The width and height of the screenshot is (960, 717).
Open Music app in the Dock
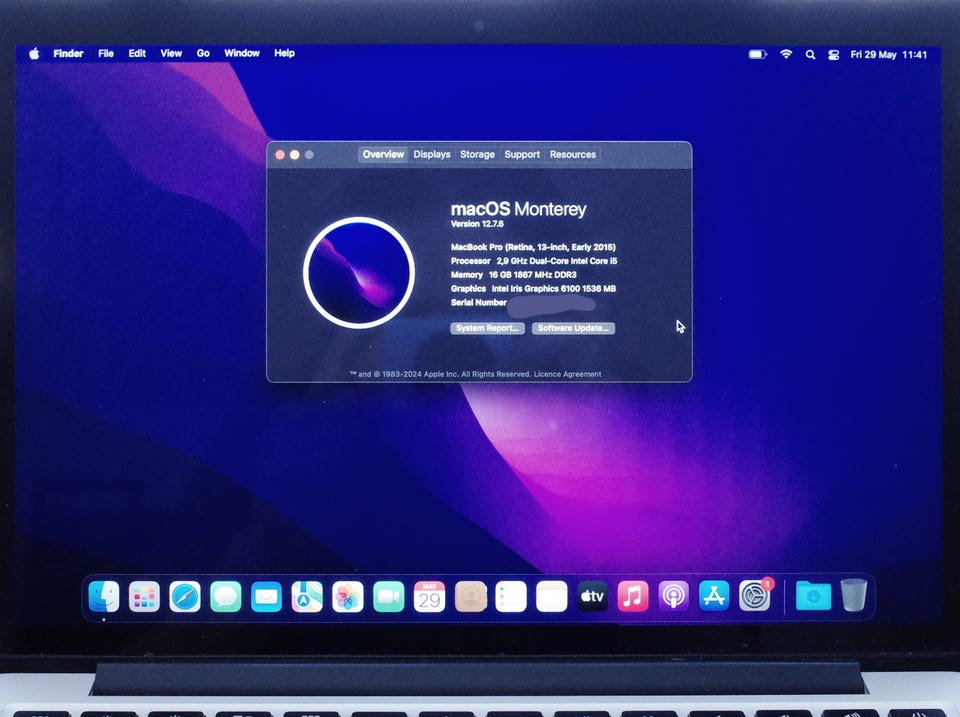click(x=633, y=596)
